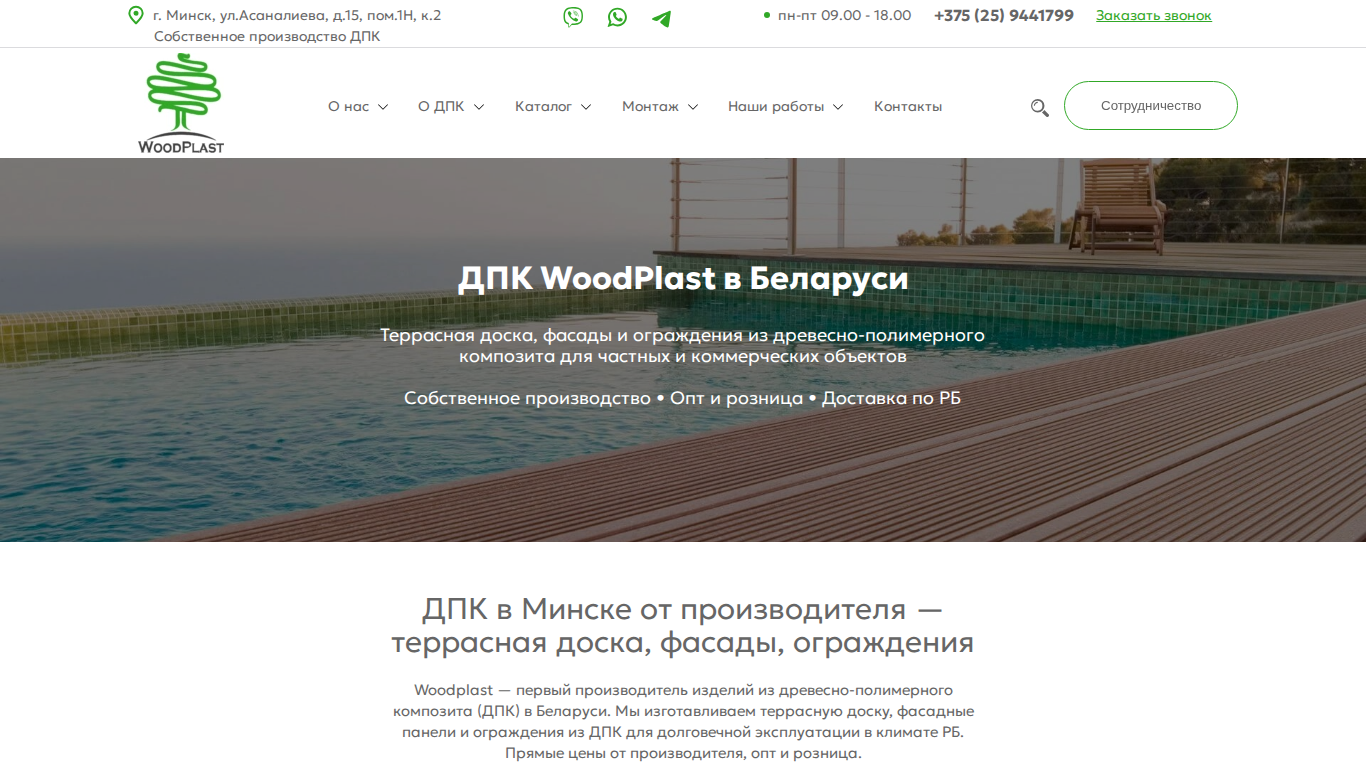The height and width of the screenshot is (768, 1366).
Task: Click the «Сотрудничество» button
Action: [x=1151, y=106]
